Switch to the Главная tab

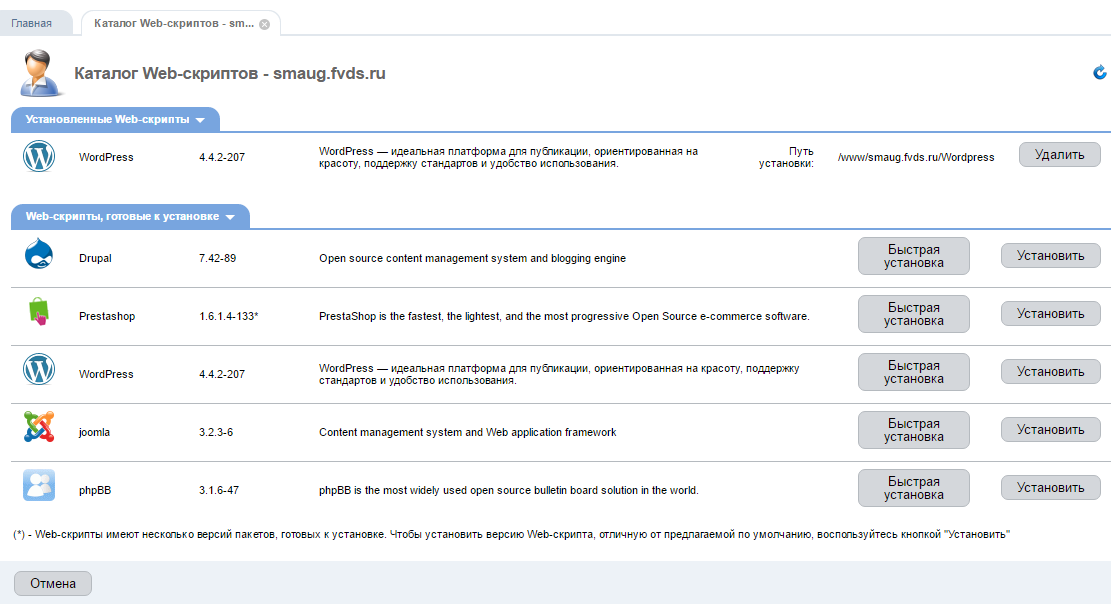coord(32,23)
